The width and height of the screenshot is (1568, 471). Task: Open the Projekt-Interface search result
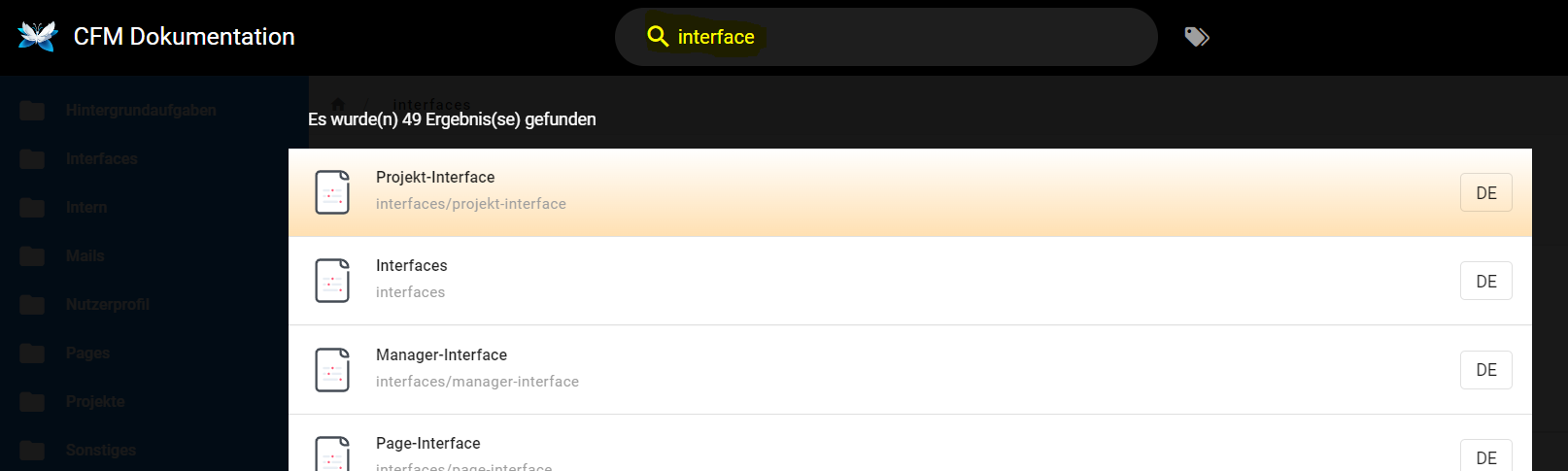click(x=910, y=192)
